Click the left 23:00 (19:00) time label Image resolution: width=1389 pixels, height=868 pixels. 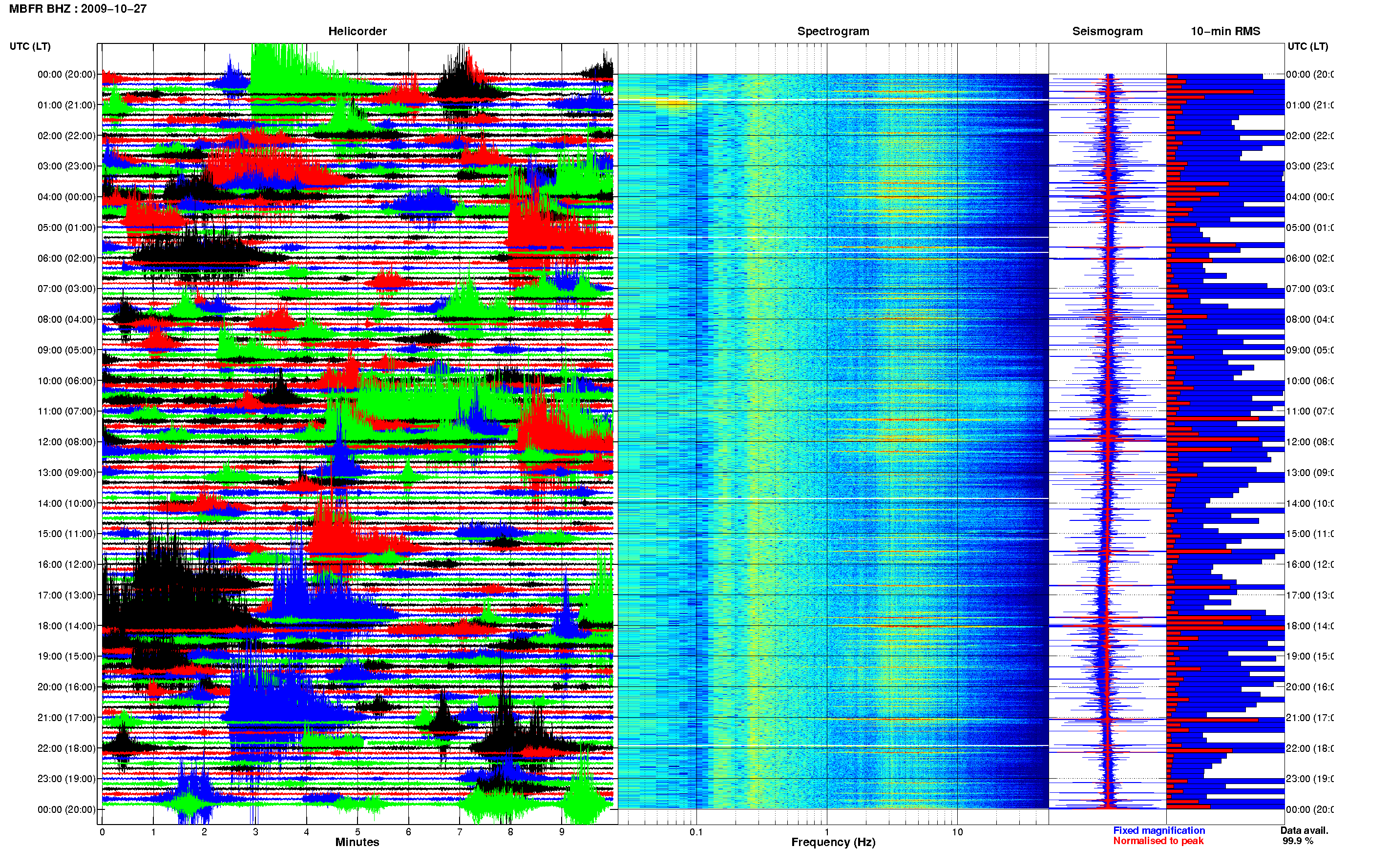[66, 779]
